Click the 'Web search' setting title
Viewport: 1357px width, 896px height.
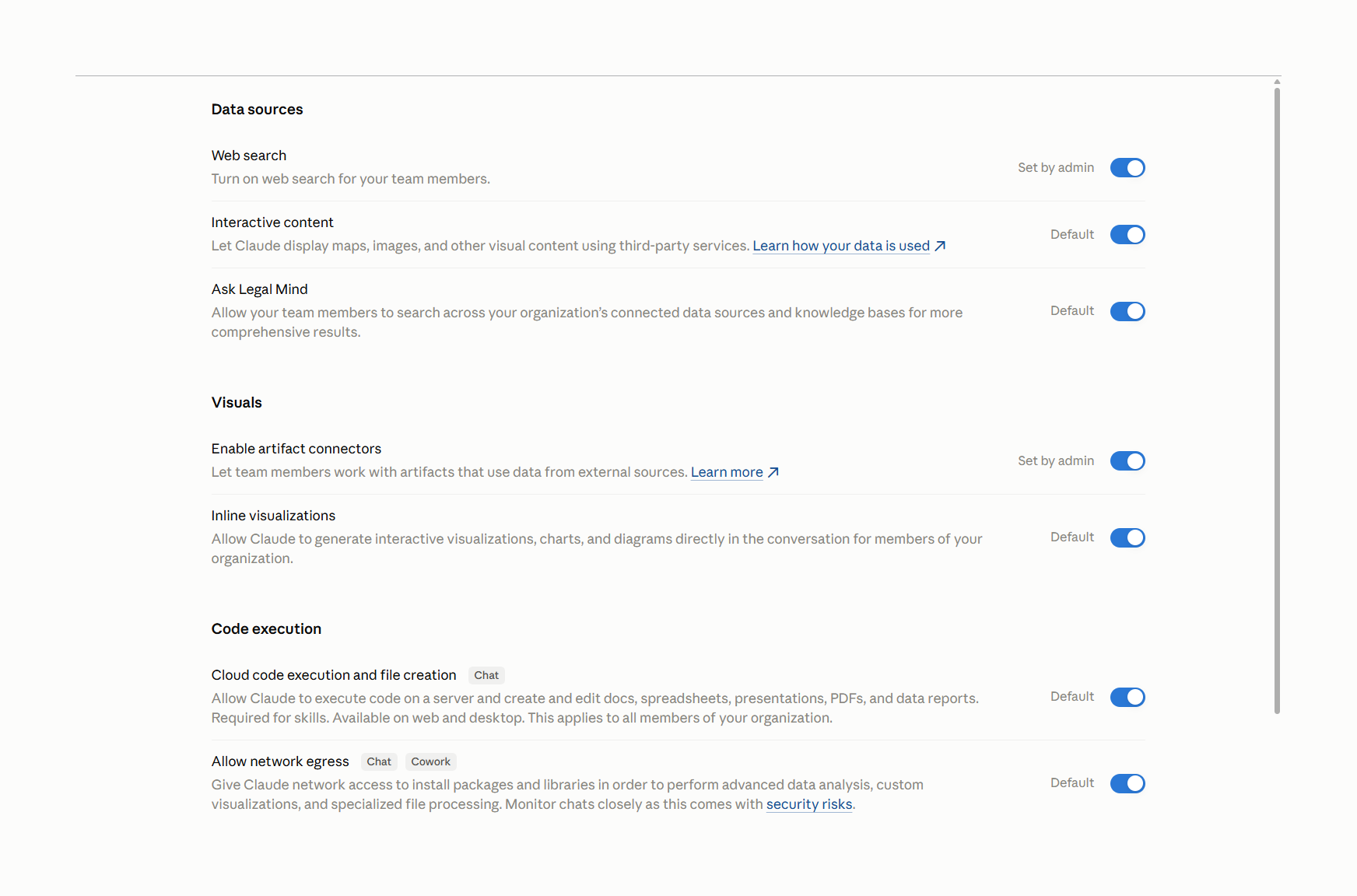pos(249,156)
